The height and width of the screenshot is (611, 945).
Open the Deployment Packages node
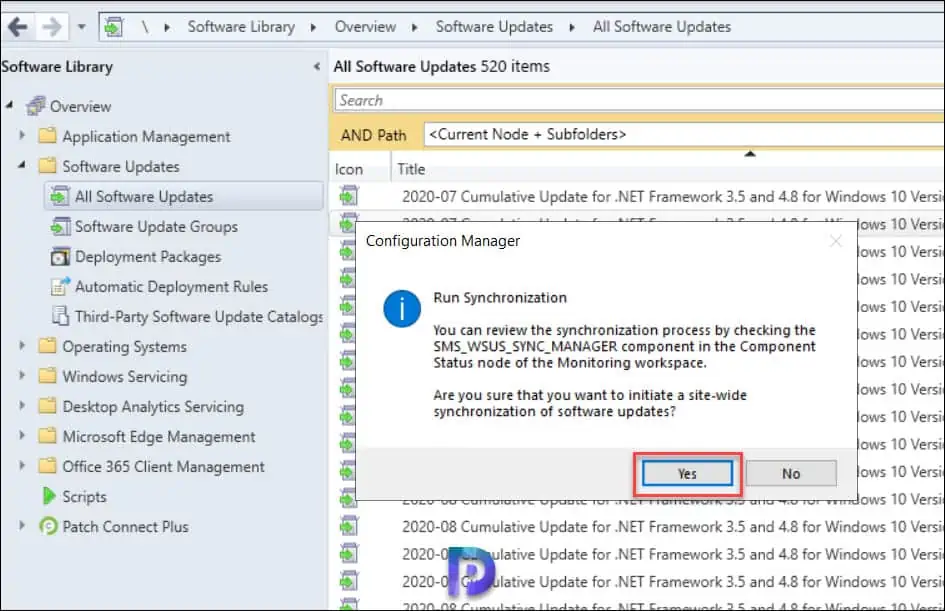(x=148, y=257)
